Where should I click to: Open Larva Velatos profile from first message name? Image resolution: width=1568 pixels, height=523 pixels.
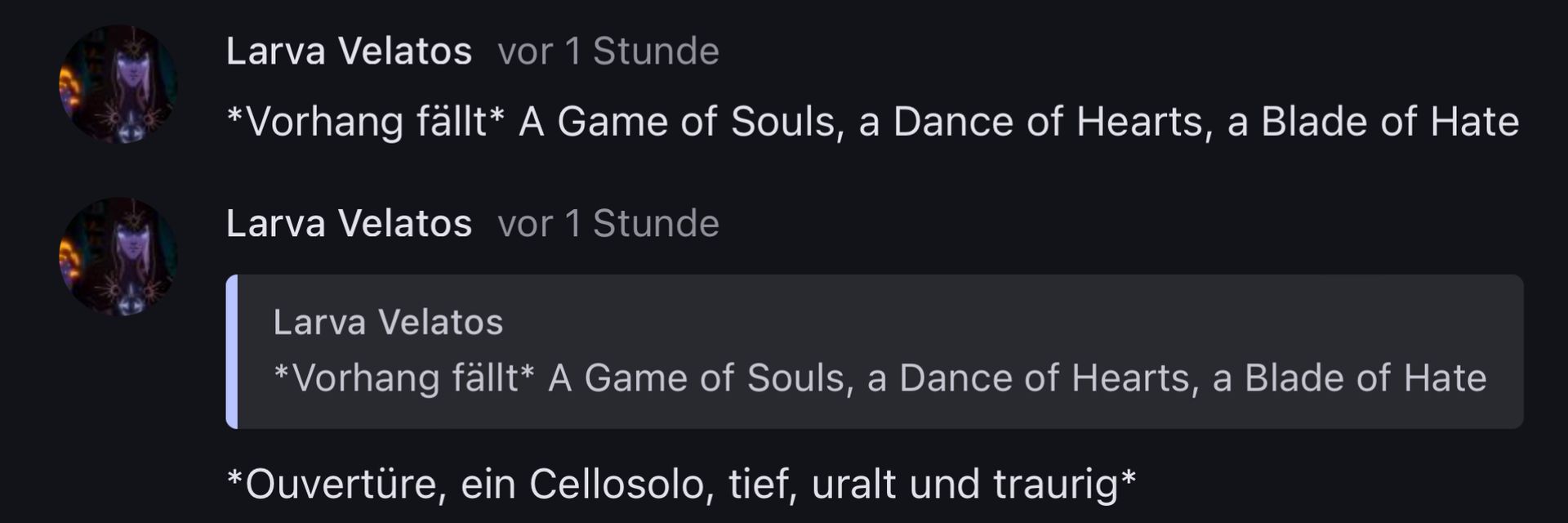(x=349, y=51)
